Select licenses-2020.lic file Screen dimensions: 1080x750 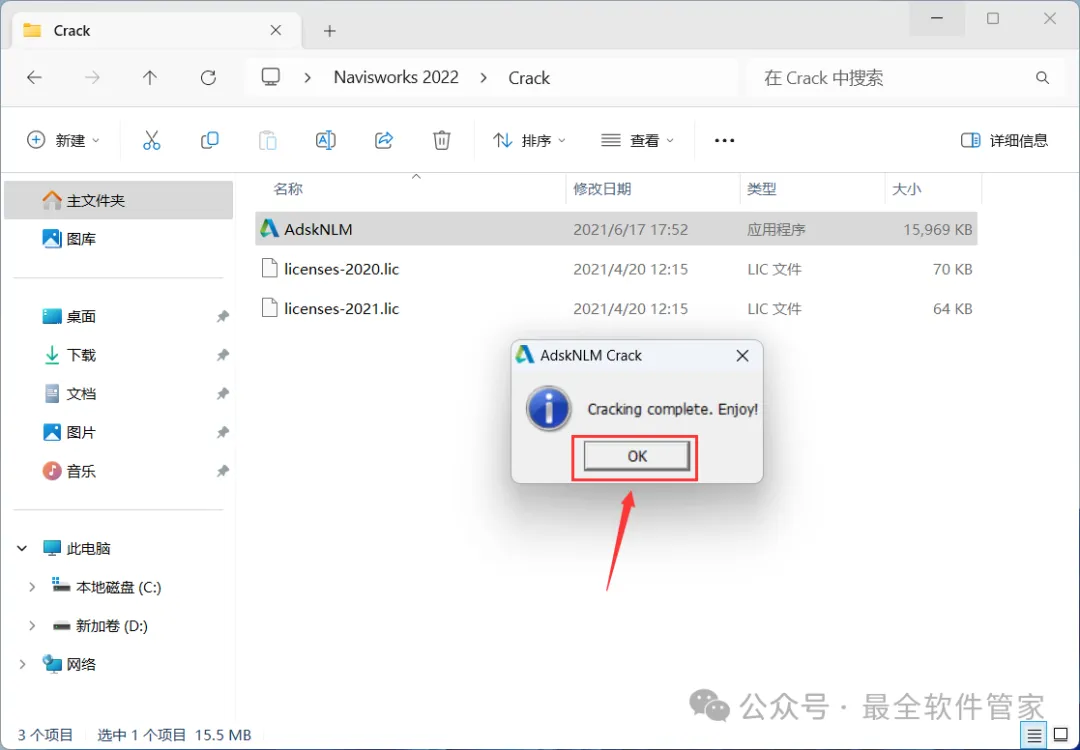coord(616,269)
